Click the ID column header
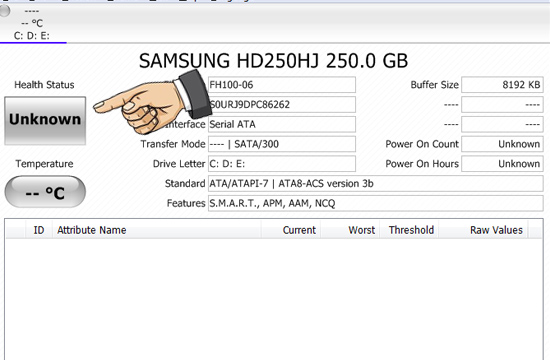This screenshot has height=360, width=550. click(x=39, y=230)
